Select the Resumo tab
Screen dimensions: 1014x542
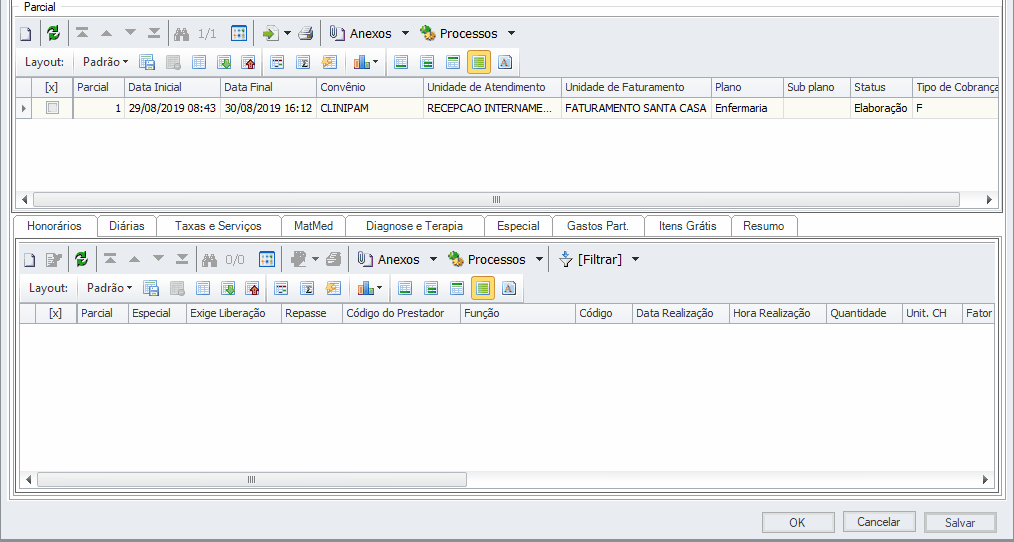tap(764, 226)
